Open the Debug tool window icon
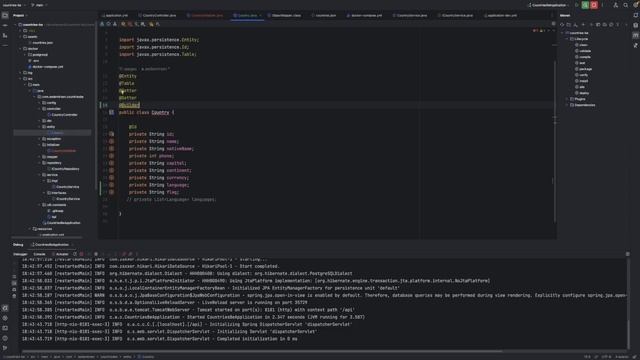The width and height of the screenshot is (640, 360). 5,308
